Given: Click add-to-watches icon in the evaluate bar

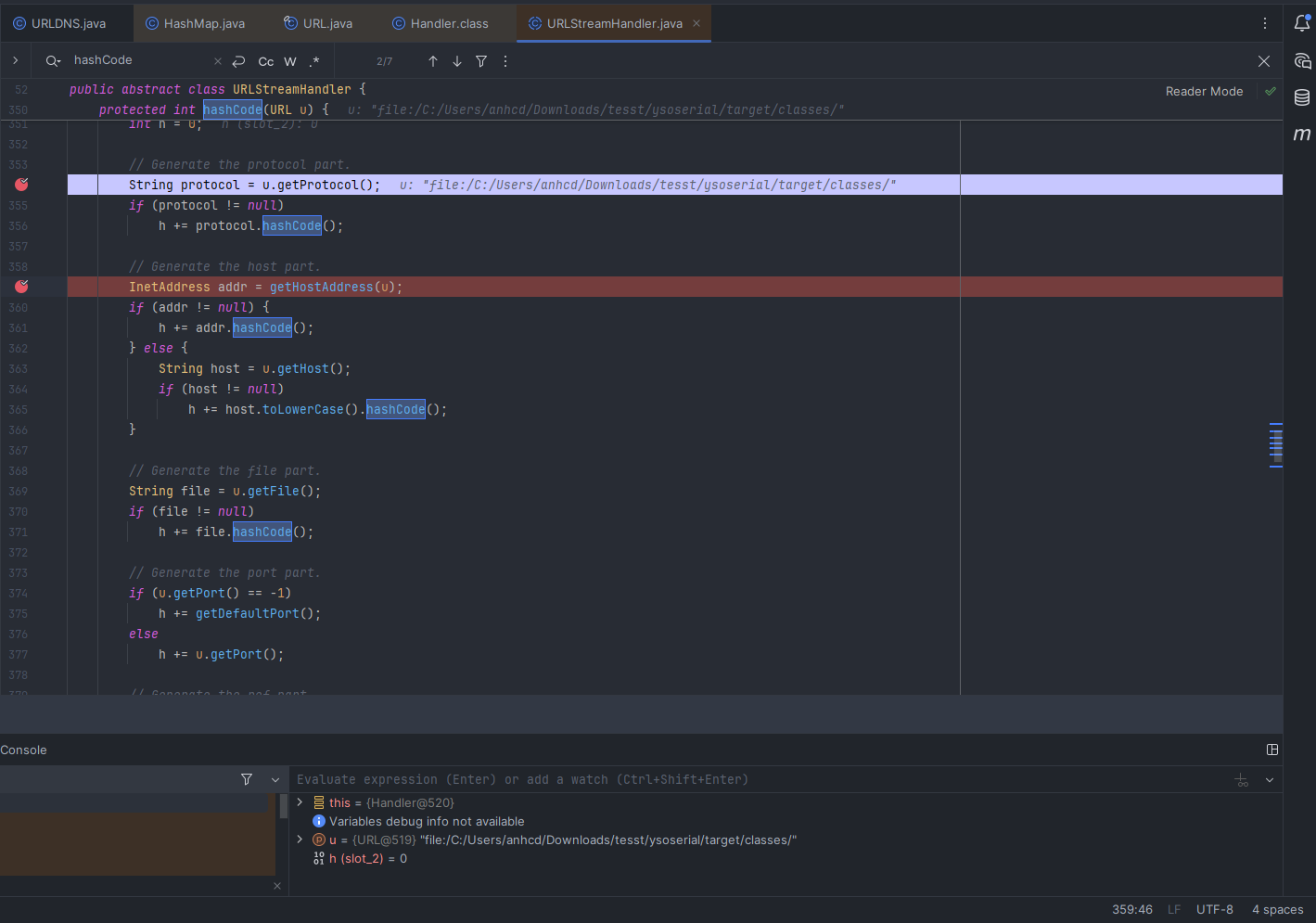Looking at the screenshot, I should pyautogui.click(x=1242, y=780).
